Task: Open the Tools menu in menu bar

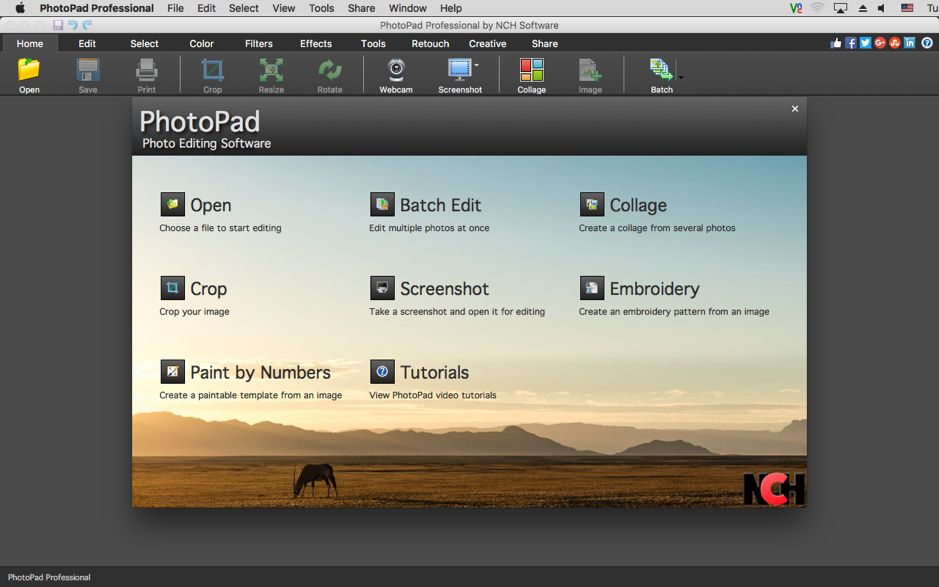Action: [321, 8]
